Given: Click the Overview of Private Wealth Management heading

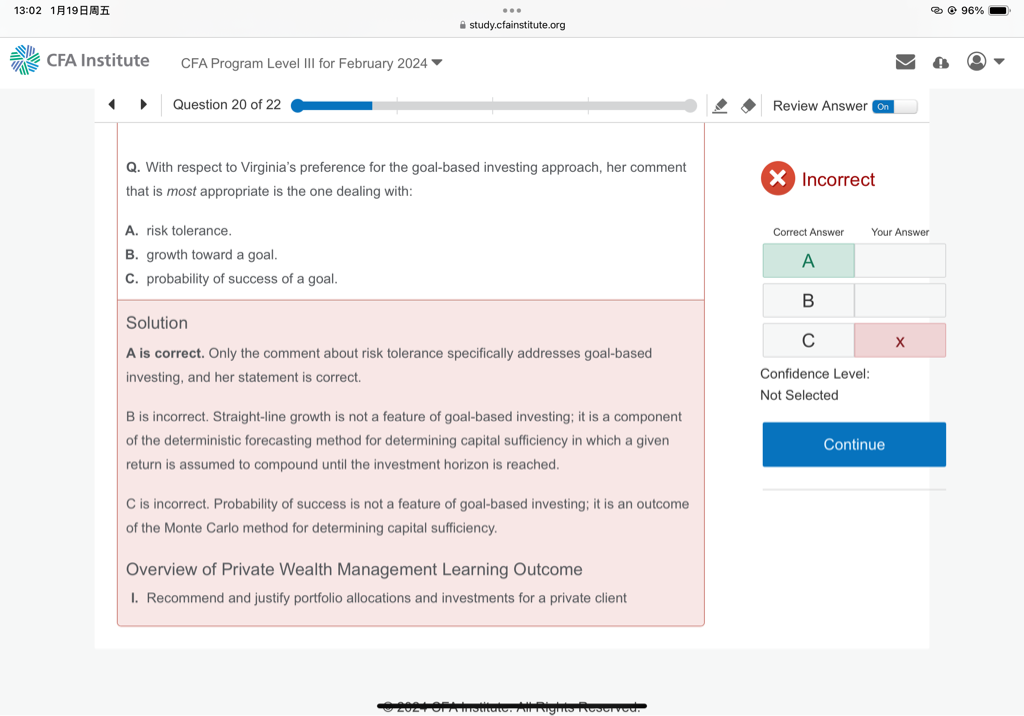Looking at the screenshot, I should pyautogui.click(x=354, y=569).
